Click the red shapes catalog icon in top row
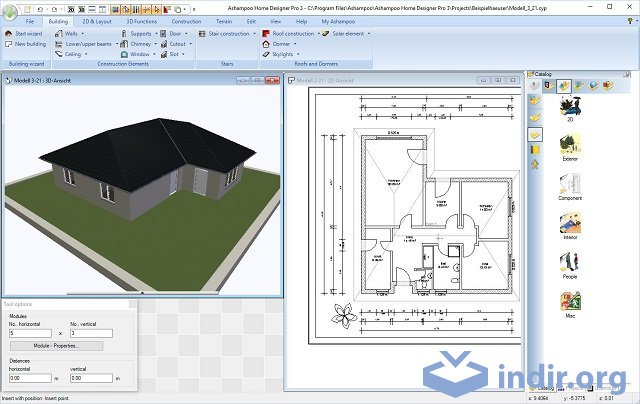Viewport: 640px width, 404px height. click(608, 86)
